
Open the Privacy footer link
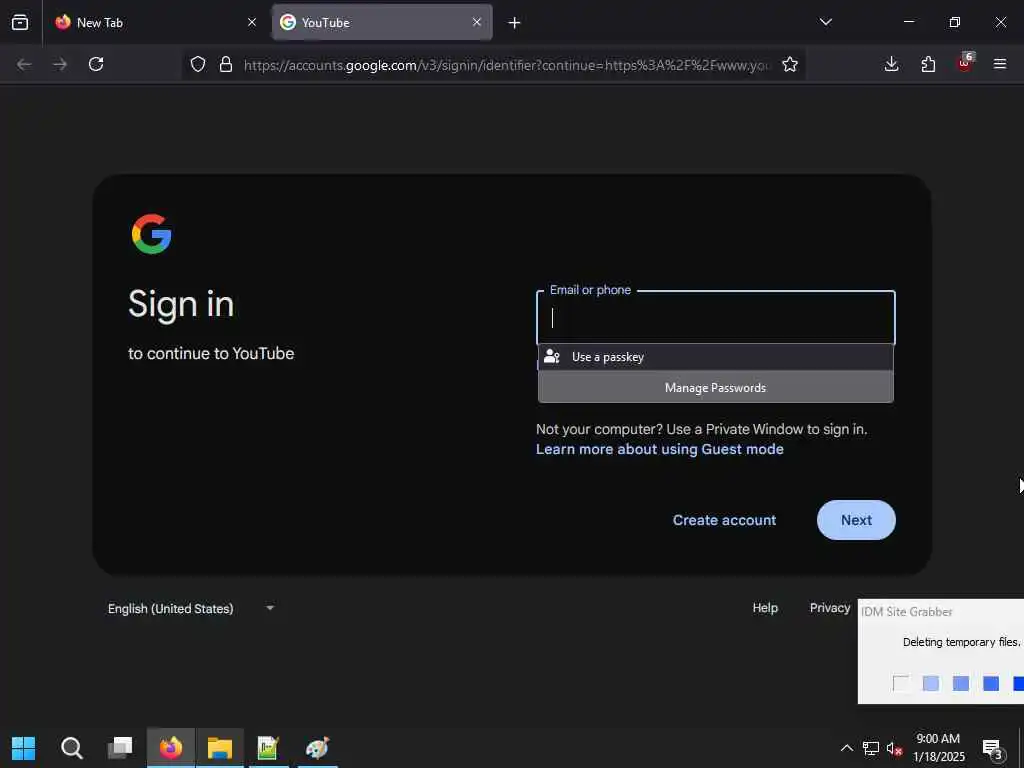pos(830,608)
